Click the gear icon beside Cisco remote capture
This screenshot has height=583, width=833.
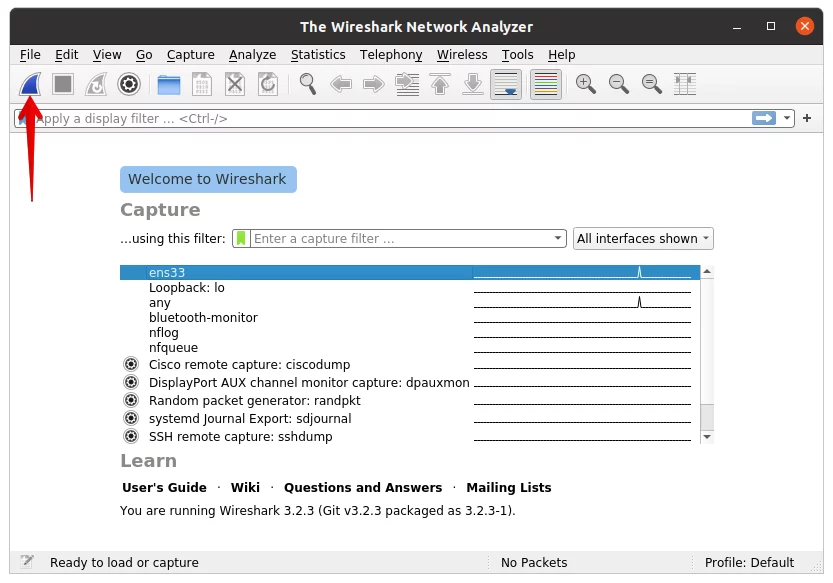tap(131, 364)
